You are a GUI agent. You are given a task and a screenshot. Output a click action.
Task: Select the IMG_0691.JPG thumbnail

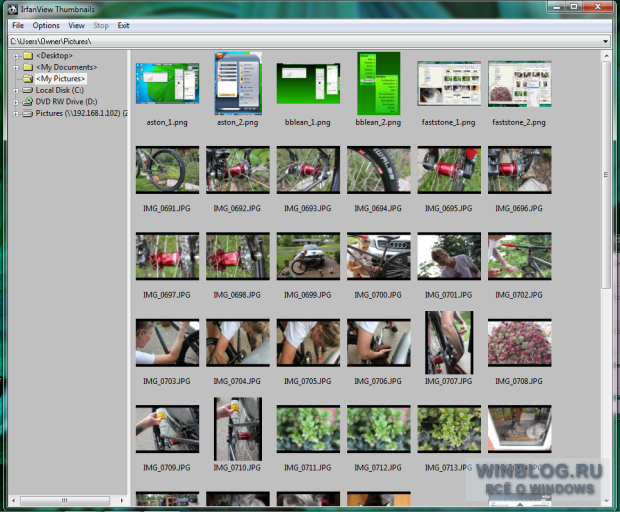[x=167, y=170]
